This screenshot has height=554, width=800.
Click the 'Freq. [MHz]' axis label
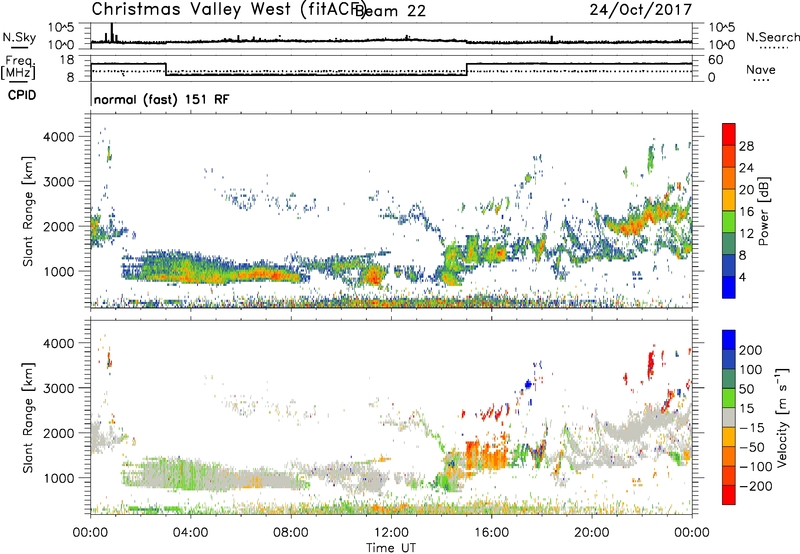pyautogui.click(x=19, y=68)
